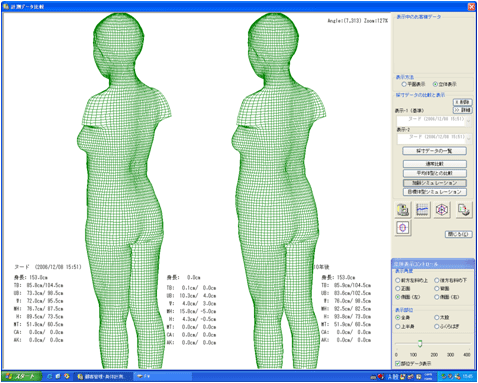This screenshot has width=478, height=383.
Task: Click the 採寸データの一覧 button
Action: [434, 151]
